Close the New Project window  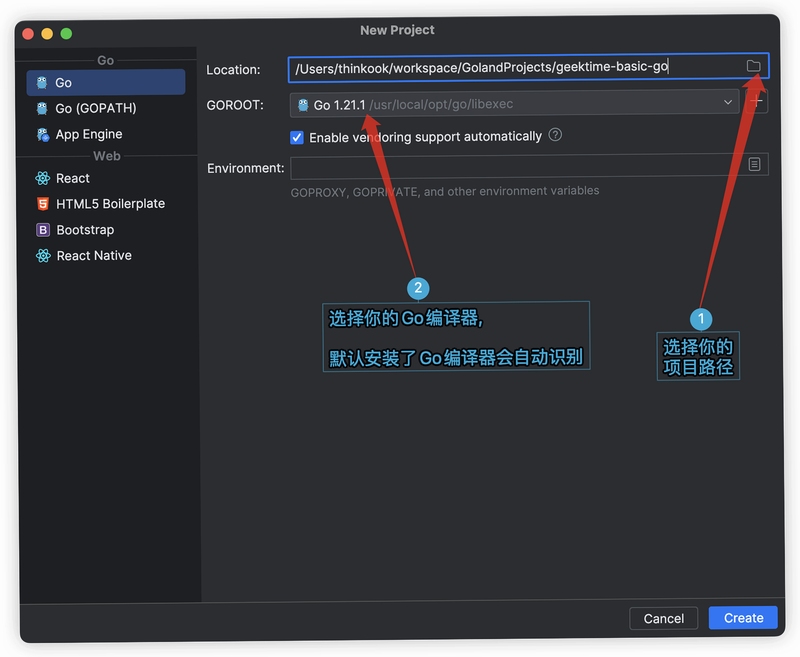(x=28, y=34)
